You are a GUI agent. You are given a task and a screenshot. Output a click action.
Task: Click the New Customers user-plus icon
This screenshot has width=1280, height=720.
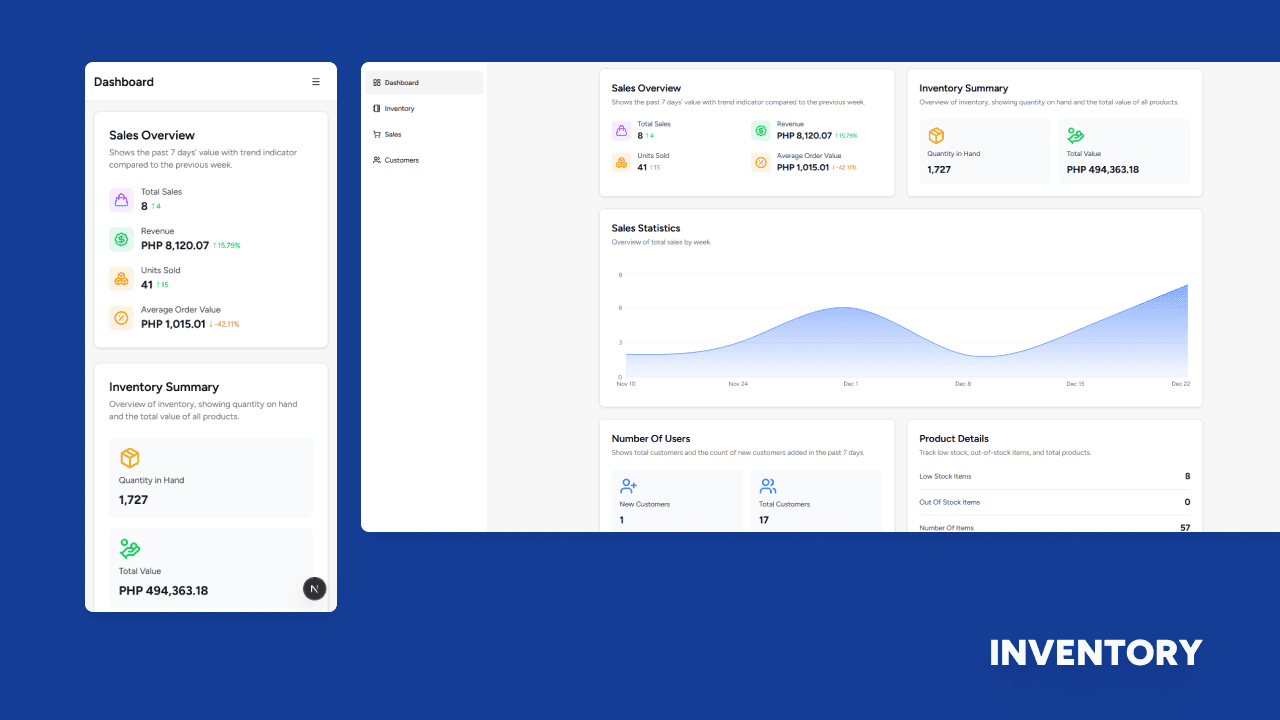(628, 486)
